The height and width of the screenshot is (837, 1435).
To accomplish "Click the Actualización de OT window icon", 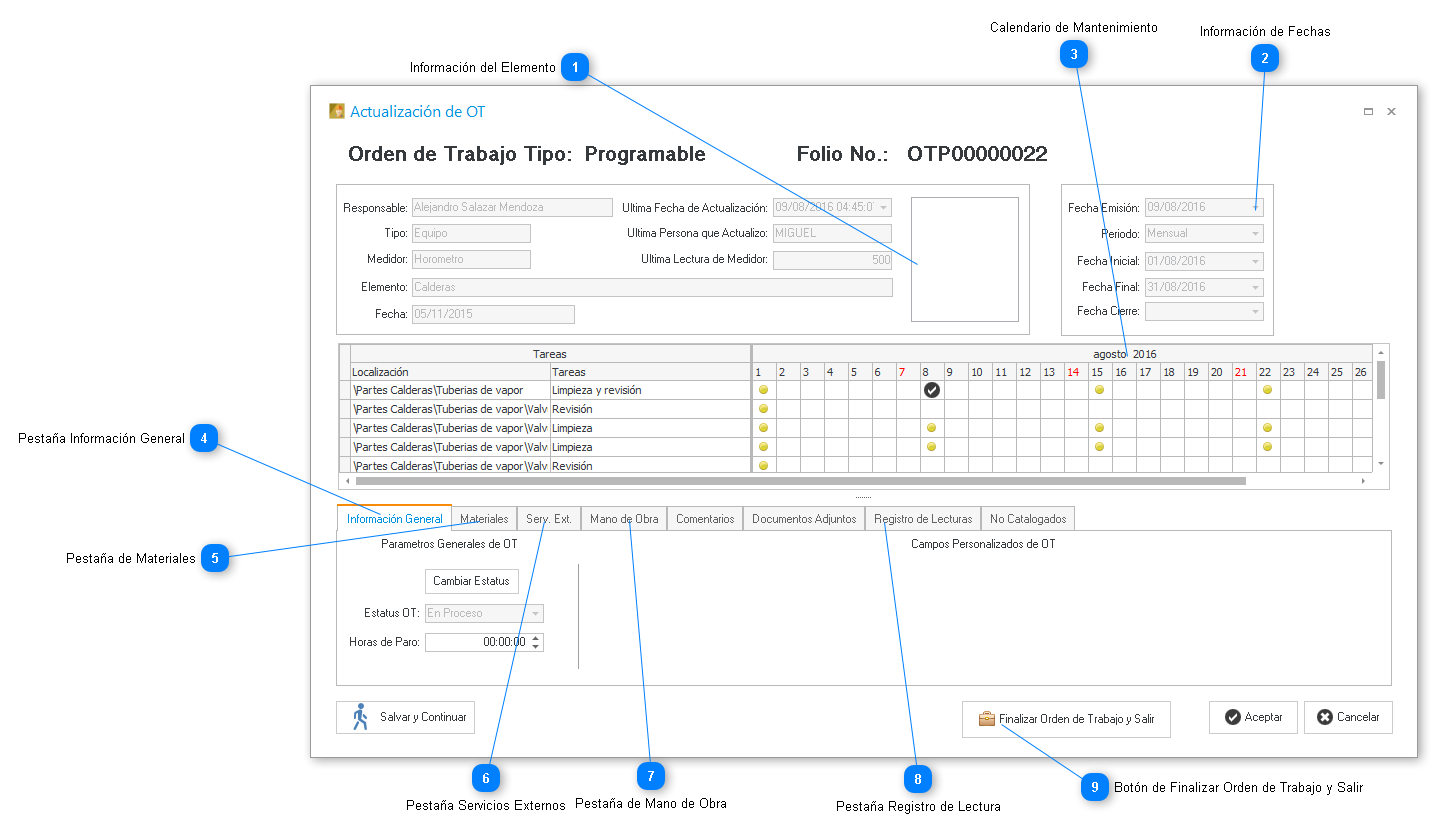I will [337, 112].
